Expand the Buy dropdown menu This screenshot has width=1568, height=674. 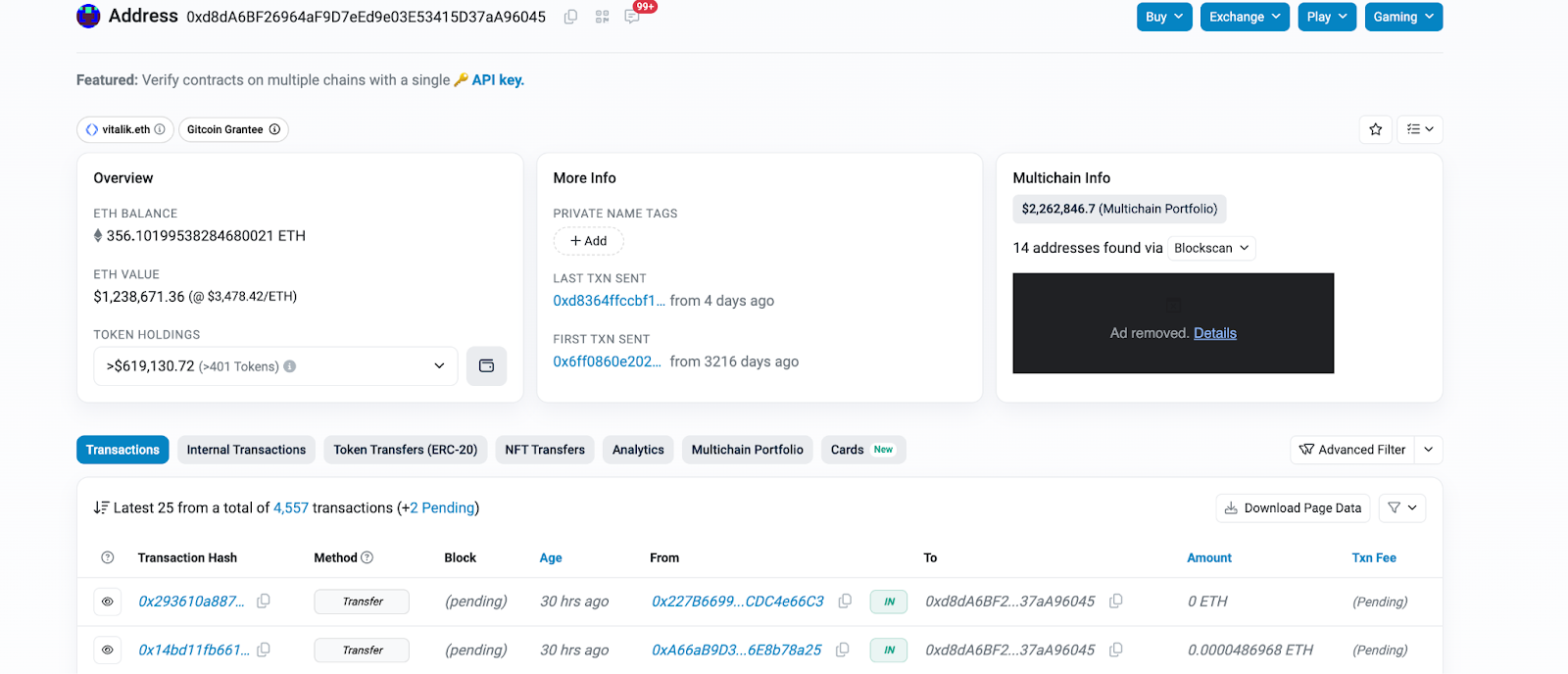click(1164, 17)
